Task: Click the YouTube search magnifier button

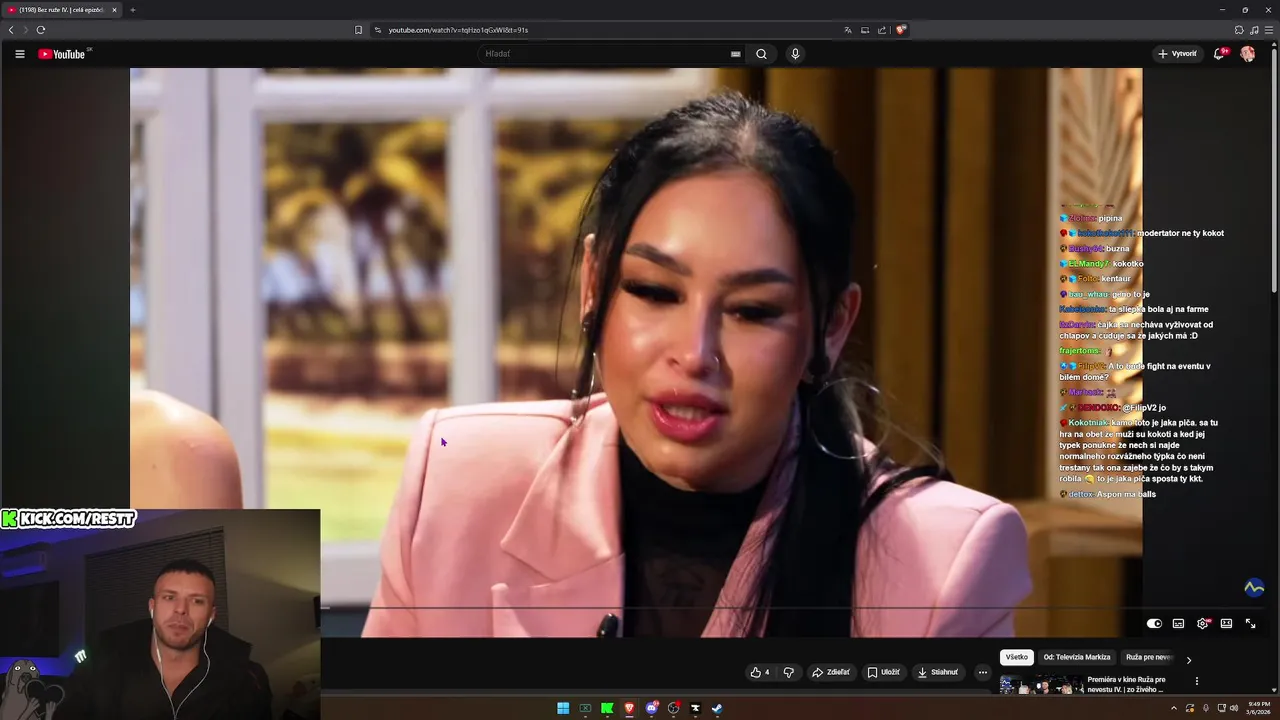Action: (761, 54)
